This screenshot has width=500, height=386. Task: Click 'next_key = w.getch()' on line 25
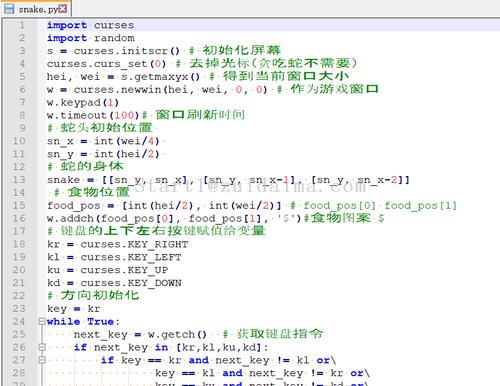click(x=140, y=334)
